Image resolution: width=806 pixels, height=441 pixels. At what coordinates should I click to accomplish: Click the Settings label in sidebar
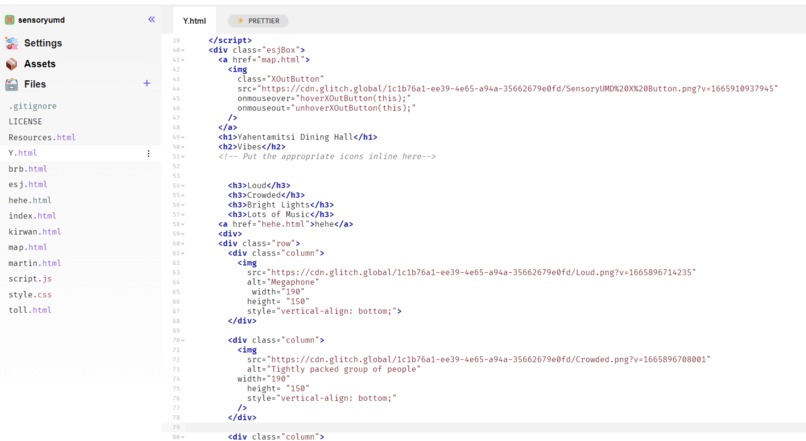[43, 43]
